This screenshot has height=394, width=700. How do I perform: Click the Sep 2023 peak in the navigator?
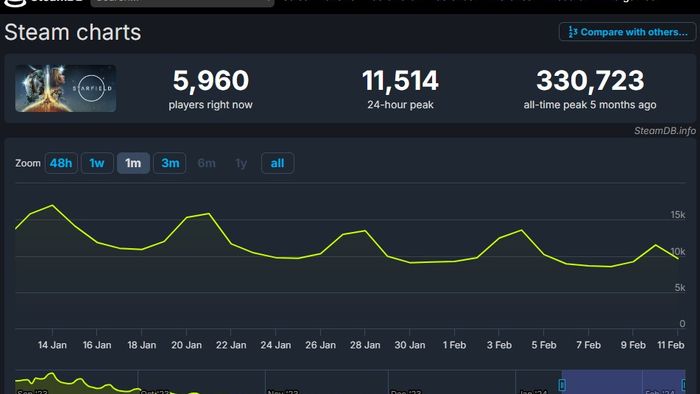tap(52, 373)
